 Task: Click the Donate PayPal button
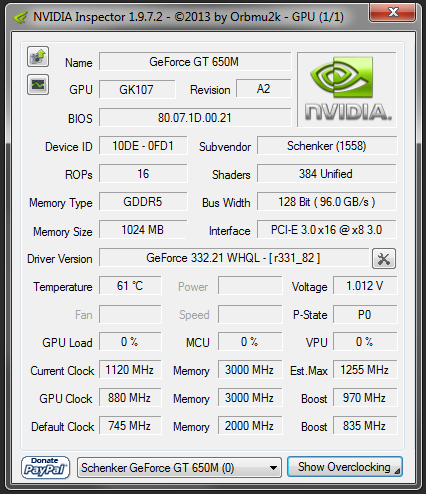[45, 467]
